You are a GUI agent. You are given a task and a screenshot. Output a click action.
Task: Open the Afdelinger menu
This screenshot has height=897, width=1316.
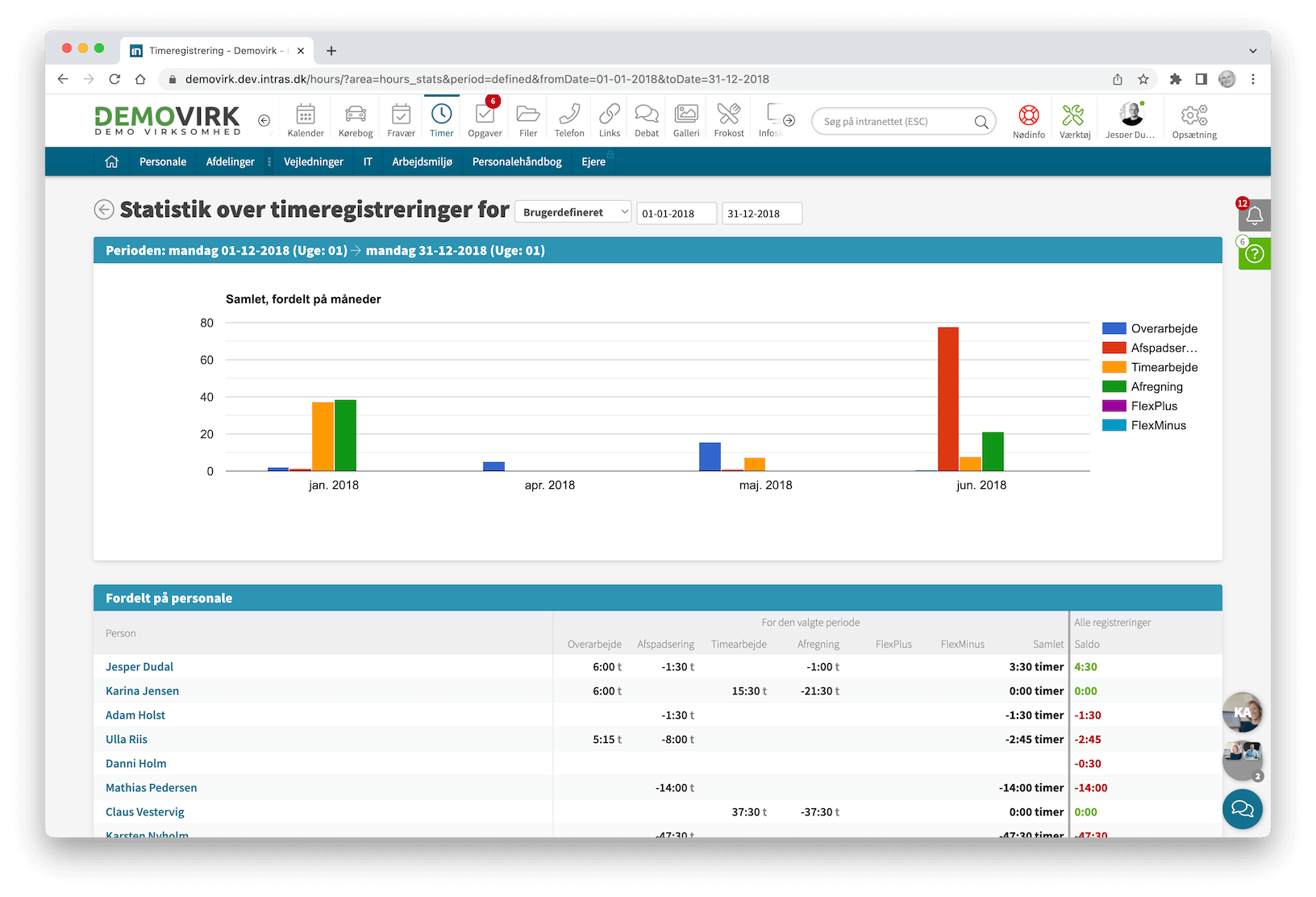pyautogui.click(x=230, y=161)
